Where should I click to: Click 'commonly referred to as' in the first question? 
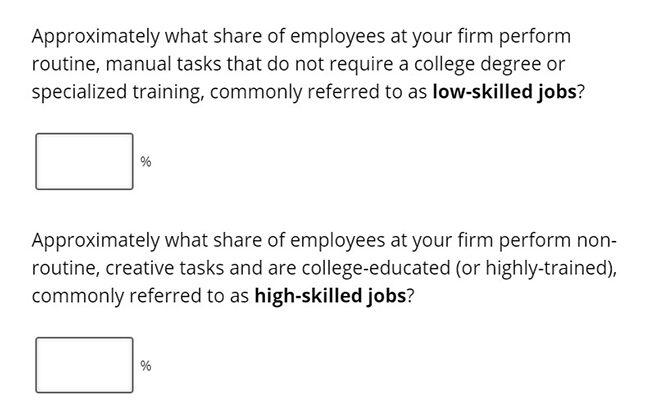318,92
